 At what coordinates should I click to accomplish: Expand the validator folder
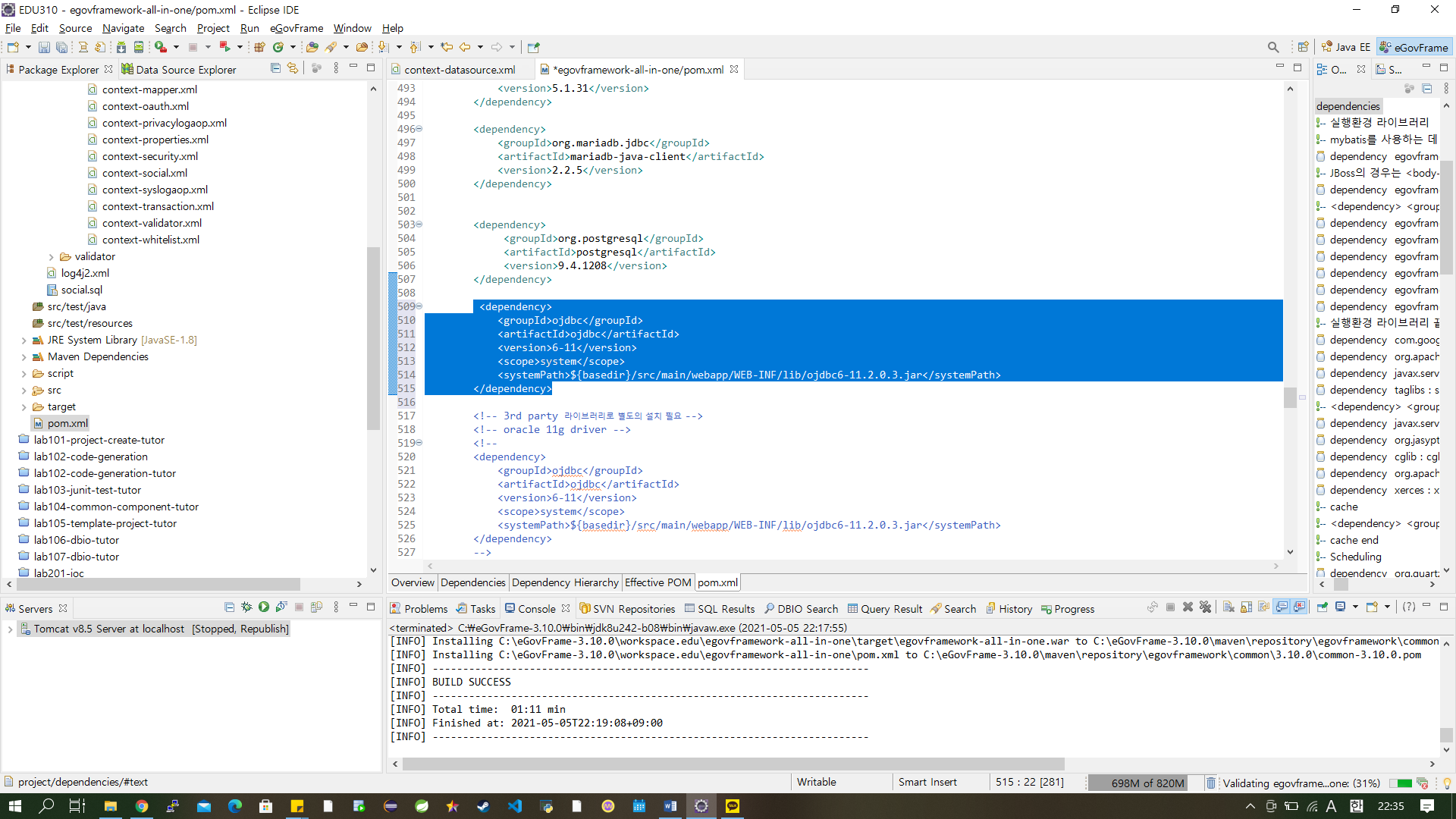(52, 257)
